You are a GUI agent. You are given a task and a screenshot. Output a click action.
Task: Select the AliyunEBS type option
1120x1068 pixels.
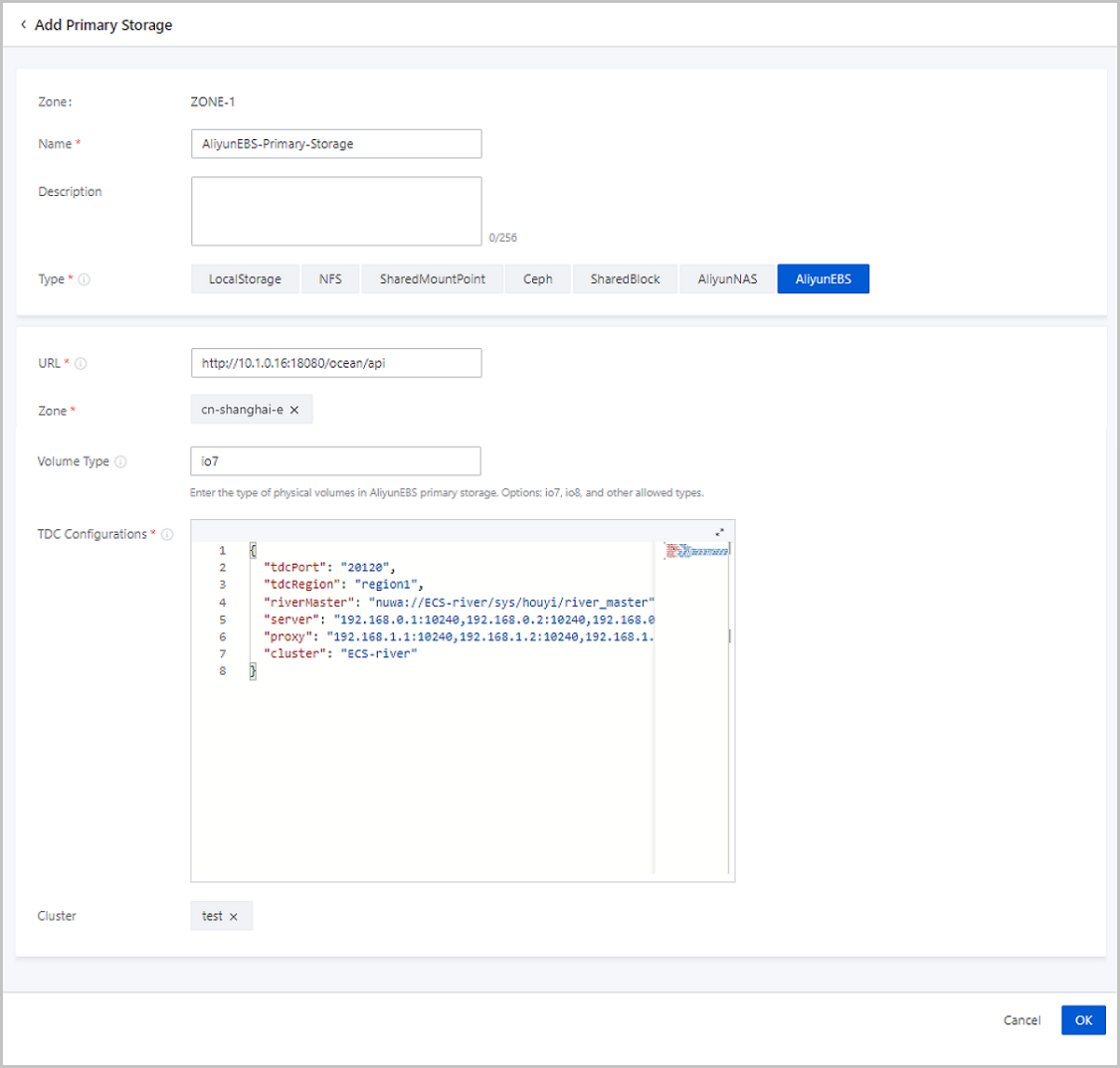tap(822, 279)
